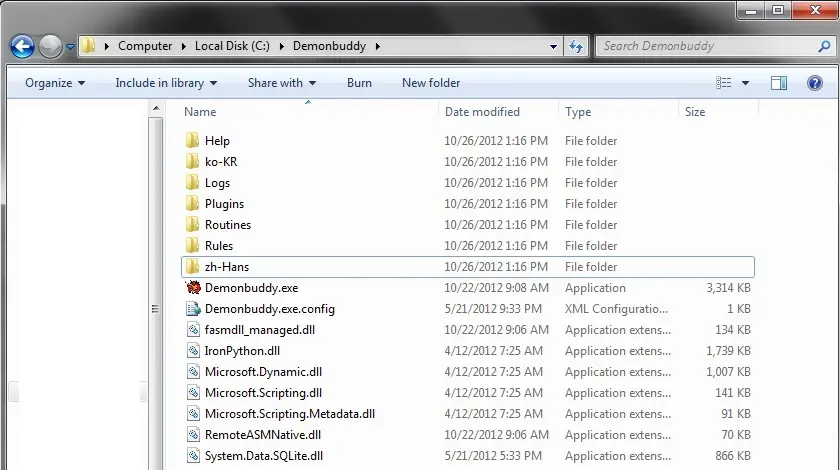Click the 866 KB size value

pyautogui.click(x=732, y=456)
